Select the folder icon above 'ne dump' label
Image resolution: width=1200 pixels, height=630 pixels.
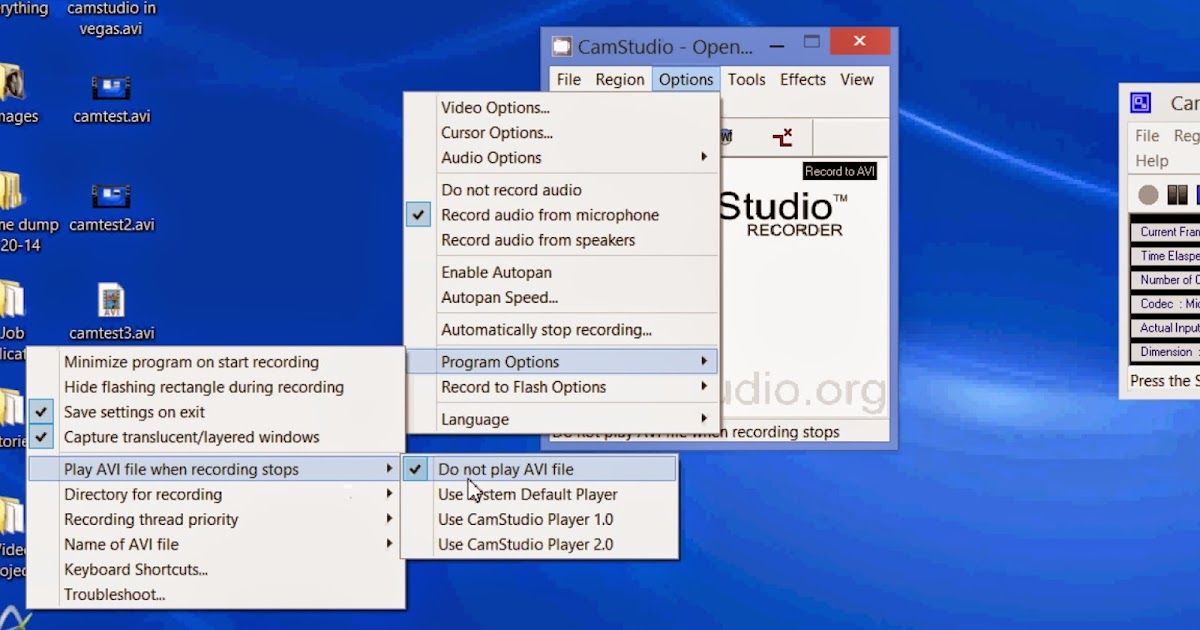[10, 191]
